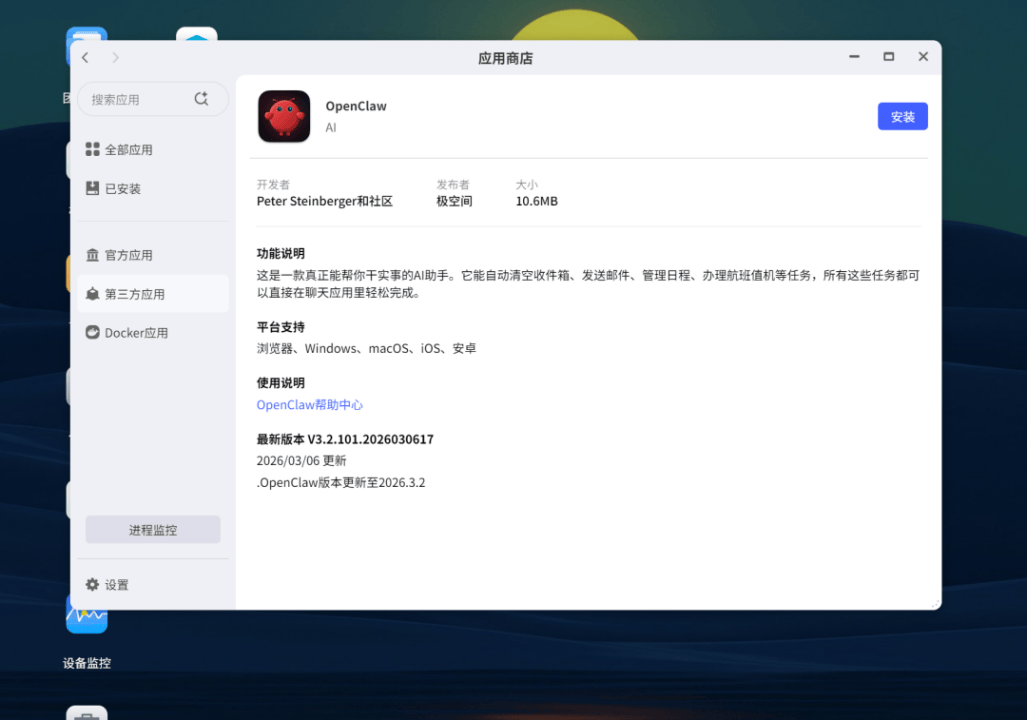Click the toolbox icon on the desktop
1027x720 pixels.
tap(87, 712)
